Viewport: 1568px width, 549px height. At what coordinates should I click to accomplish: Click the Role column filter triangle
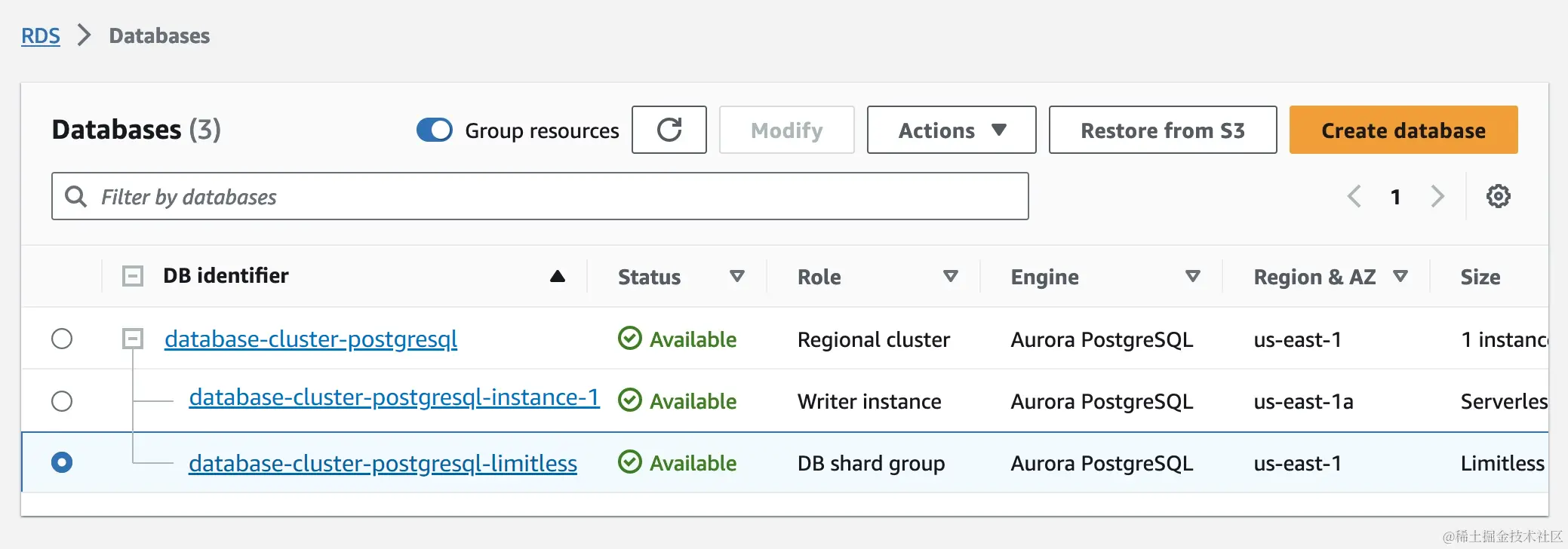tap(951, 277)
